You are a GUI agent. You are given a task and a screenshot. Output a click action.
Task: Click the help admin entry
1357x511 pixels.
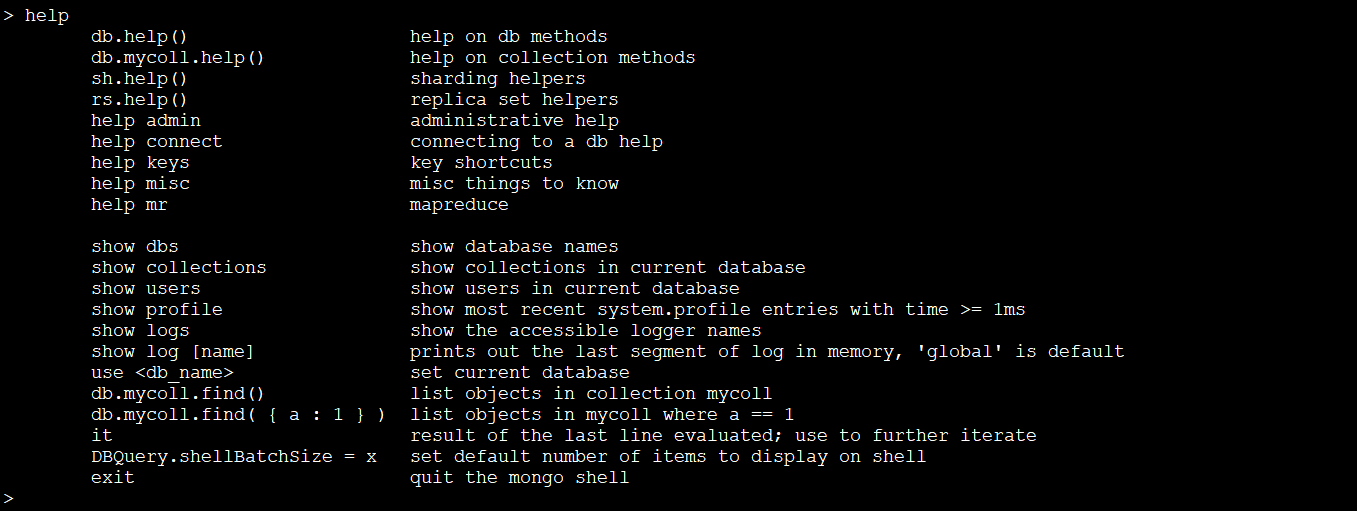pos(146,121)
